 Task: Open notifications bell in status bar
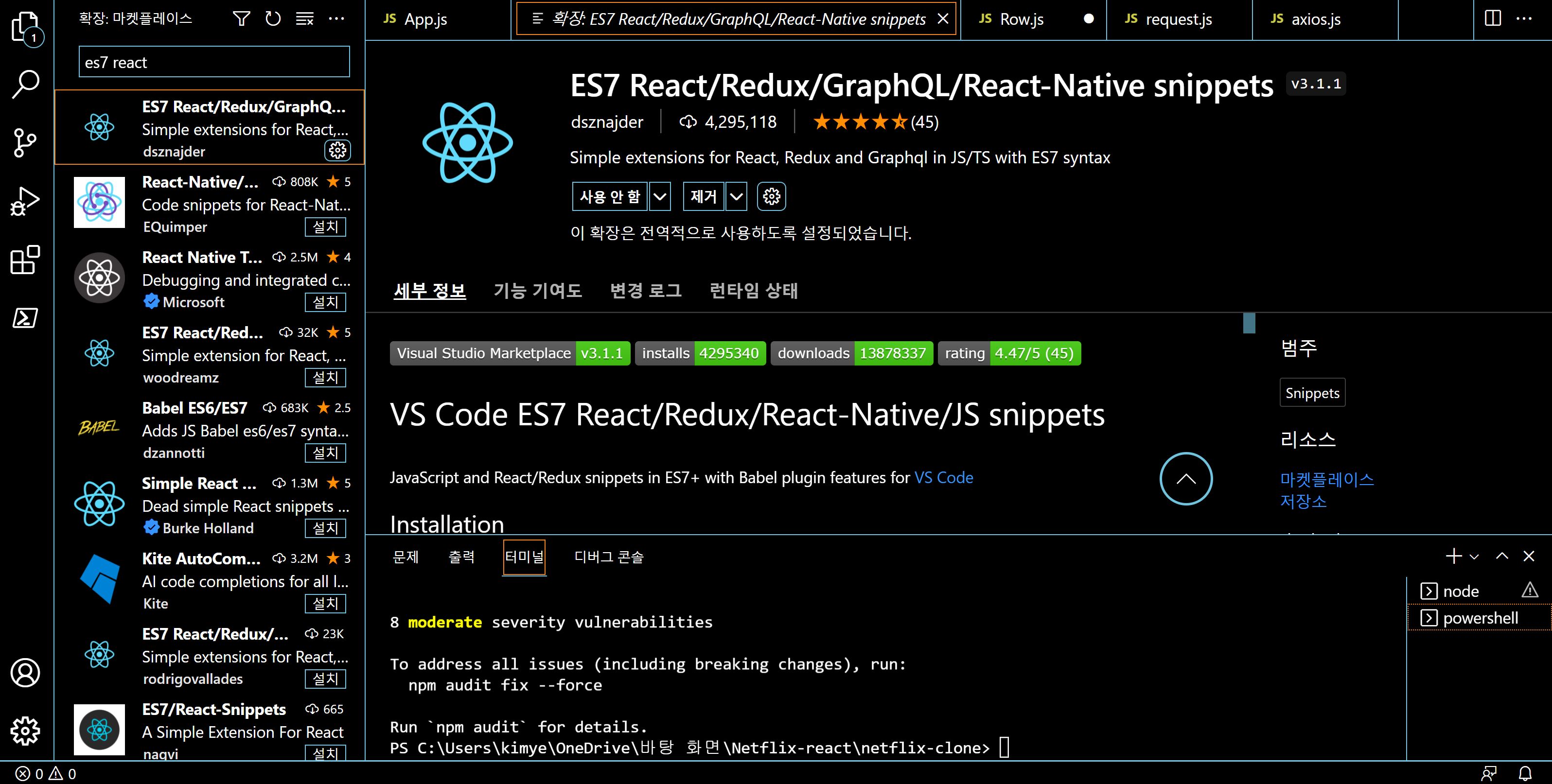[1525, 773]
